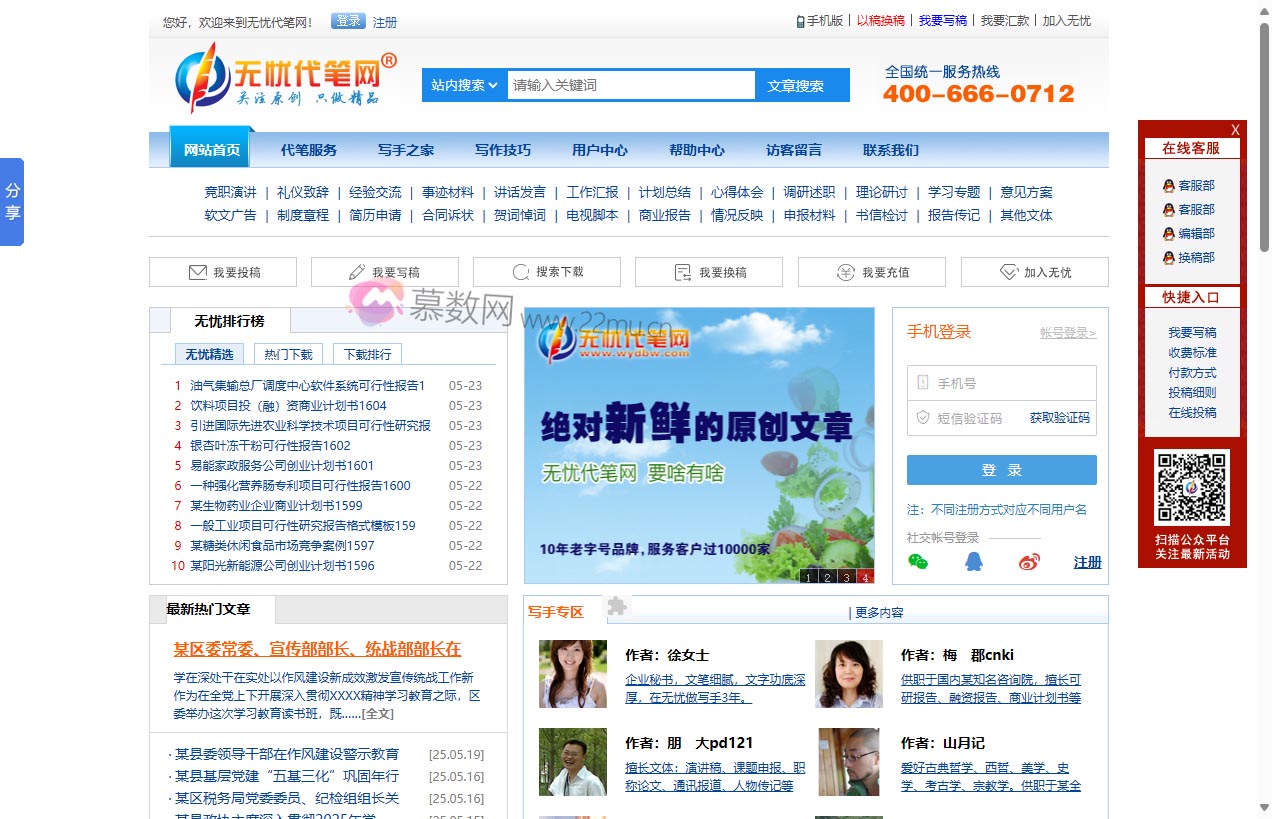The image size is (1272, 819).
Task: Switch to the 热门下载 tab
Action: 288,354
